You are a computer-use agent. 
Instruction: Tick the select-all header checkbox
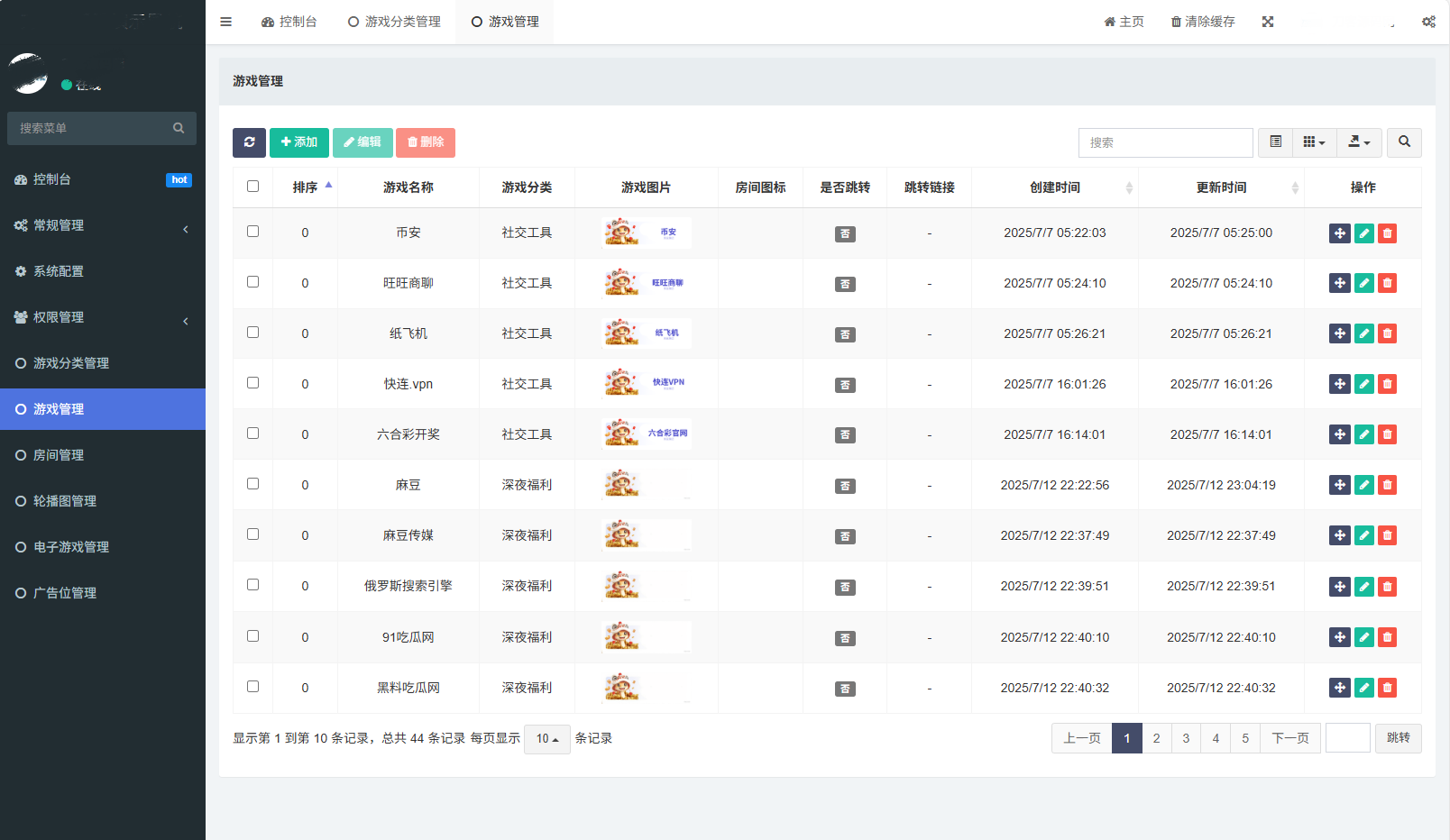[x=253, y=187]
